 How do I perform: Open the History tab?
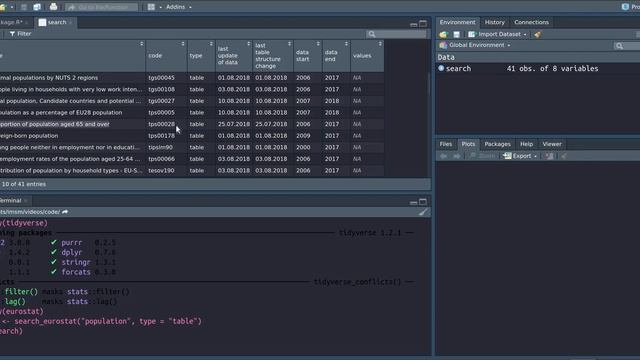495,22
